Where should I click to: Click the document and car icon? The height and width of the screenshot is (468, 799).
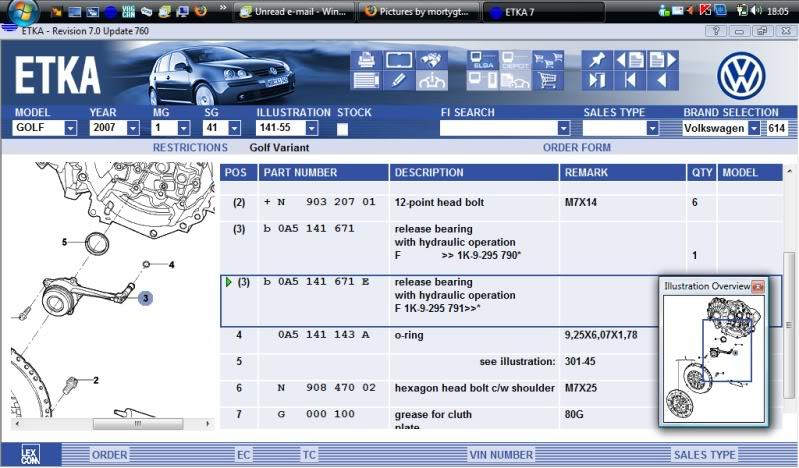[x=515, y=80]
